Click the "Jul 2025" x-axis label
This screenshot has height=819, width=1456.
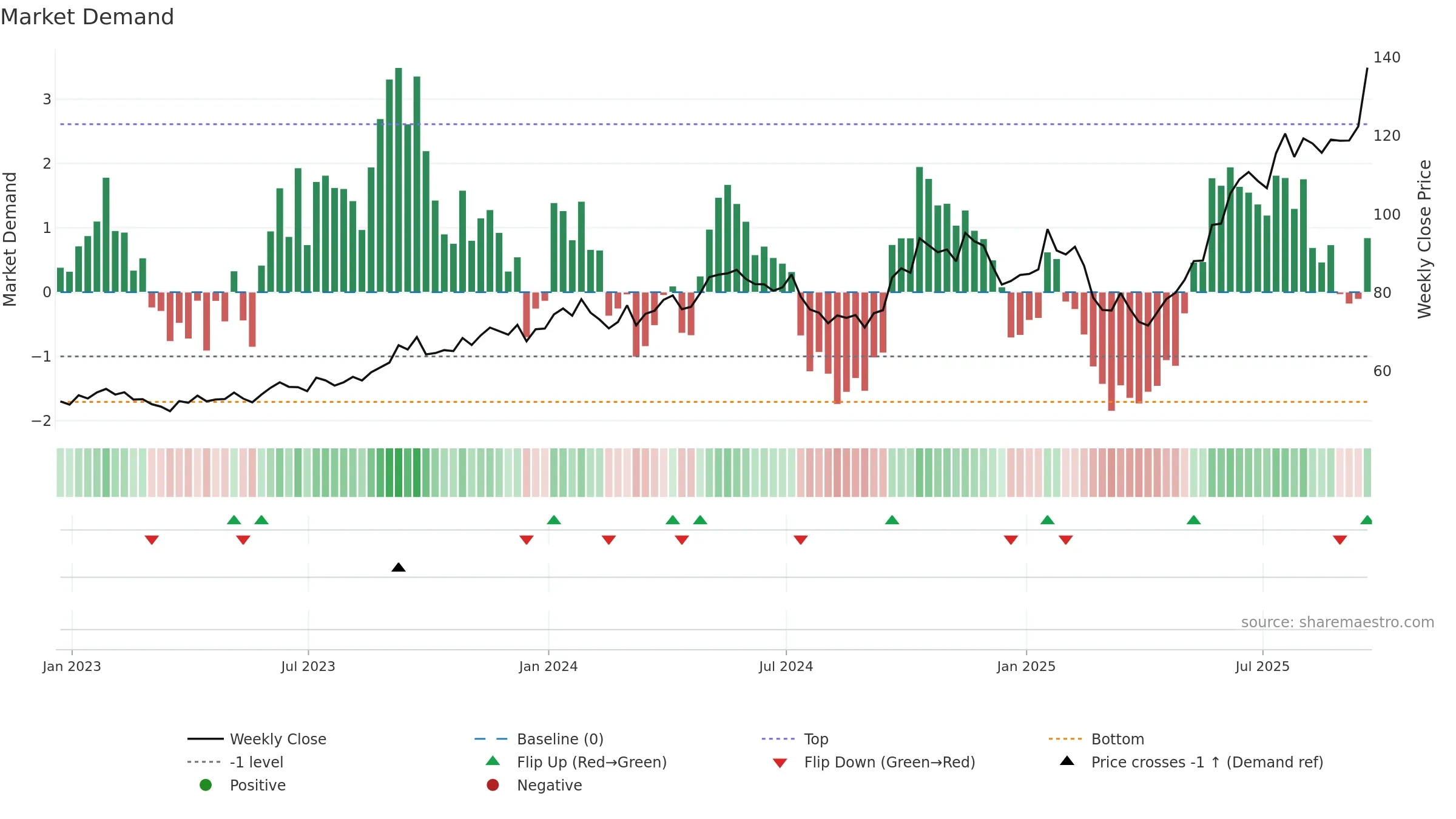1262,666
